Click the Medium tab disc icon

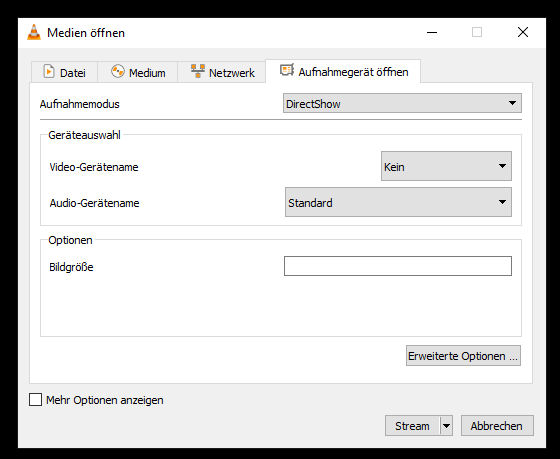118,71
